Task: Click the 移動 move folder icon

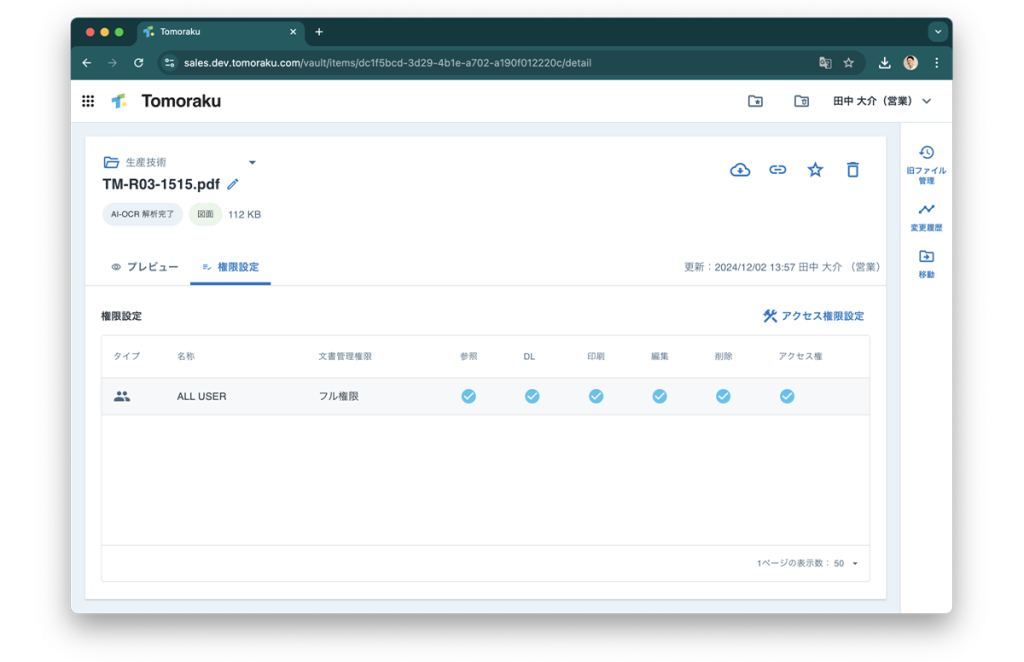Action: pos(926,257)
